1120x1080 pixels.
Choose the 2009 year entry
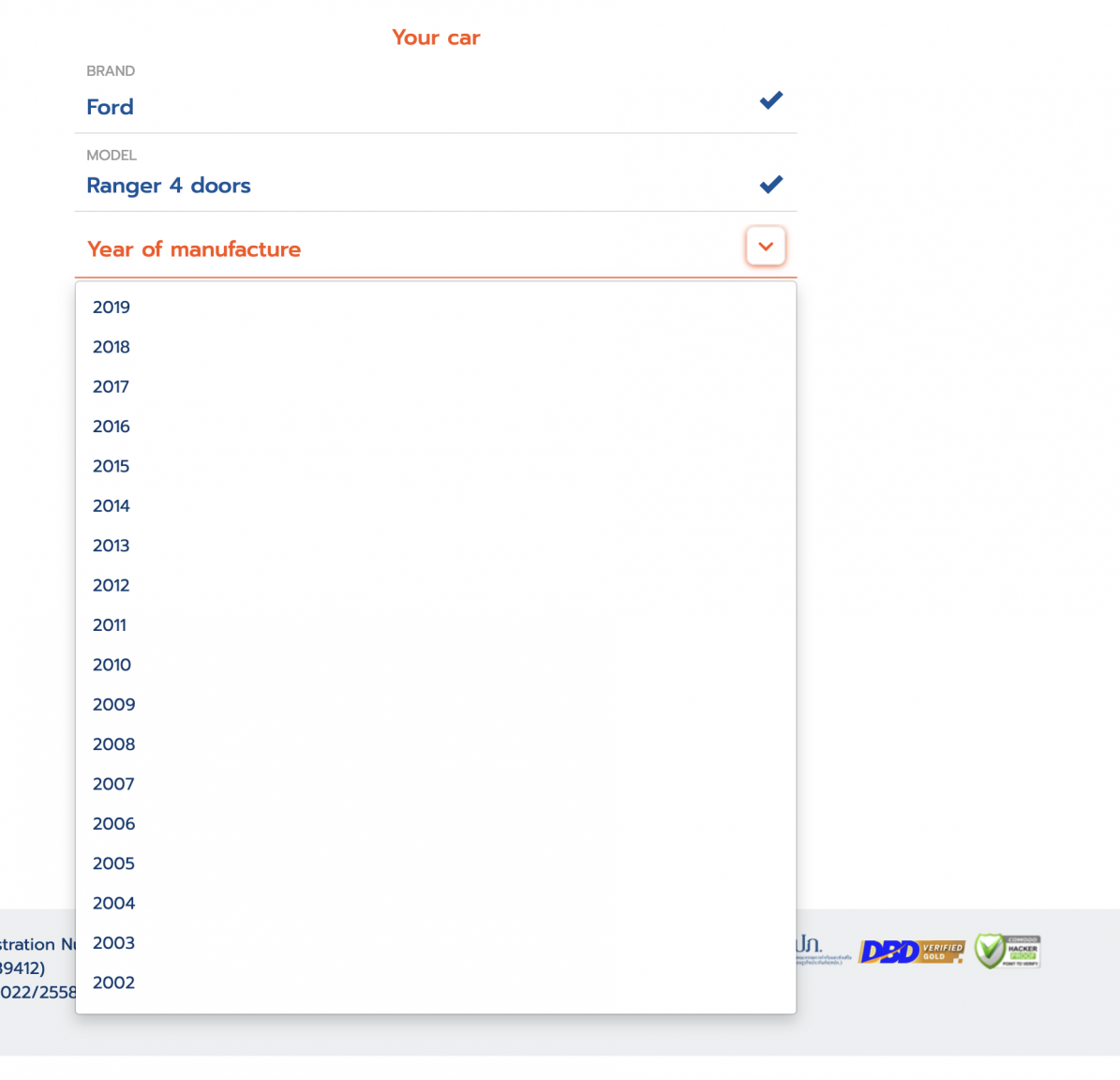click(436, 704)
